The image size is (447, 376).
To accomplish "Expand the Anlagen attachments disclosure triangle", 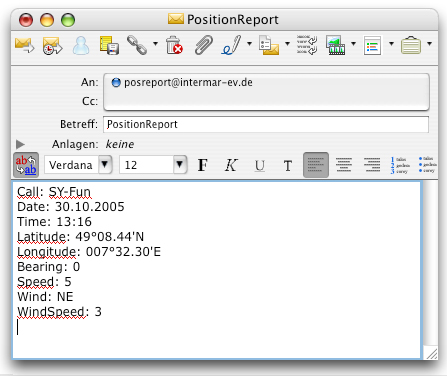I will coord(20,144).
